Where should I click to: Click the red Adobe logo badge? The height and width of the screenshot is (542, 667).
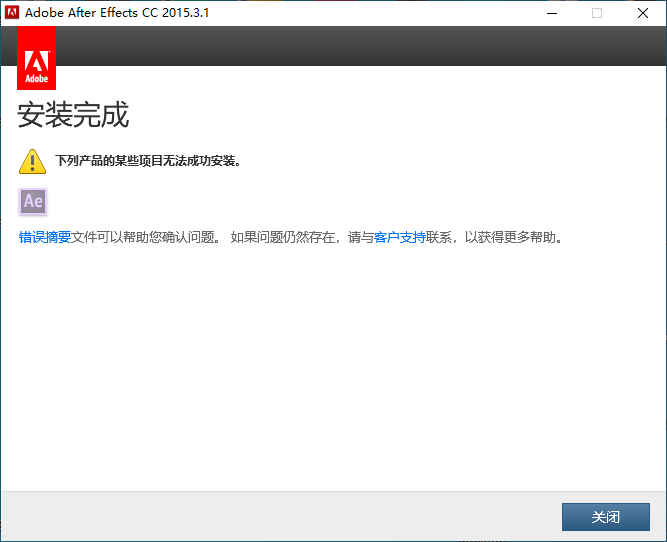(36, 58)
